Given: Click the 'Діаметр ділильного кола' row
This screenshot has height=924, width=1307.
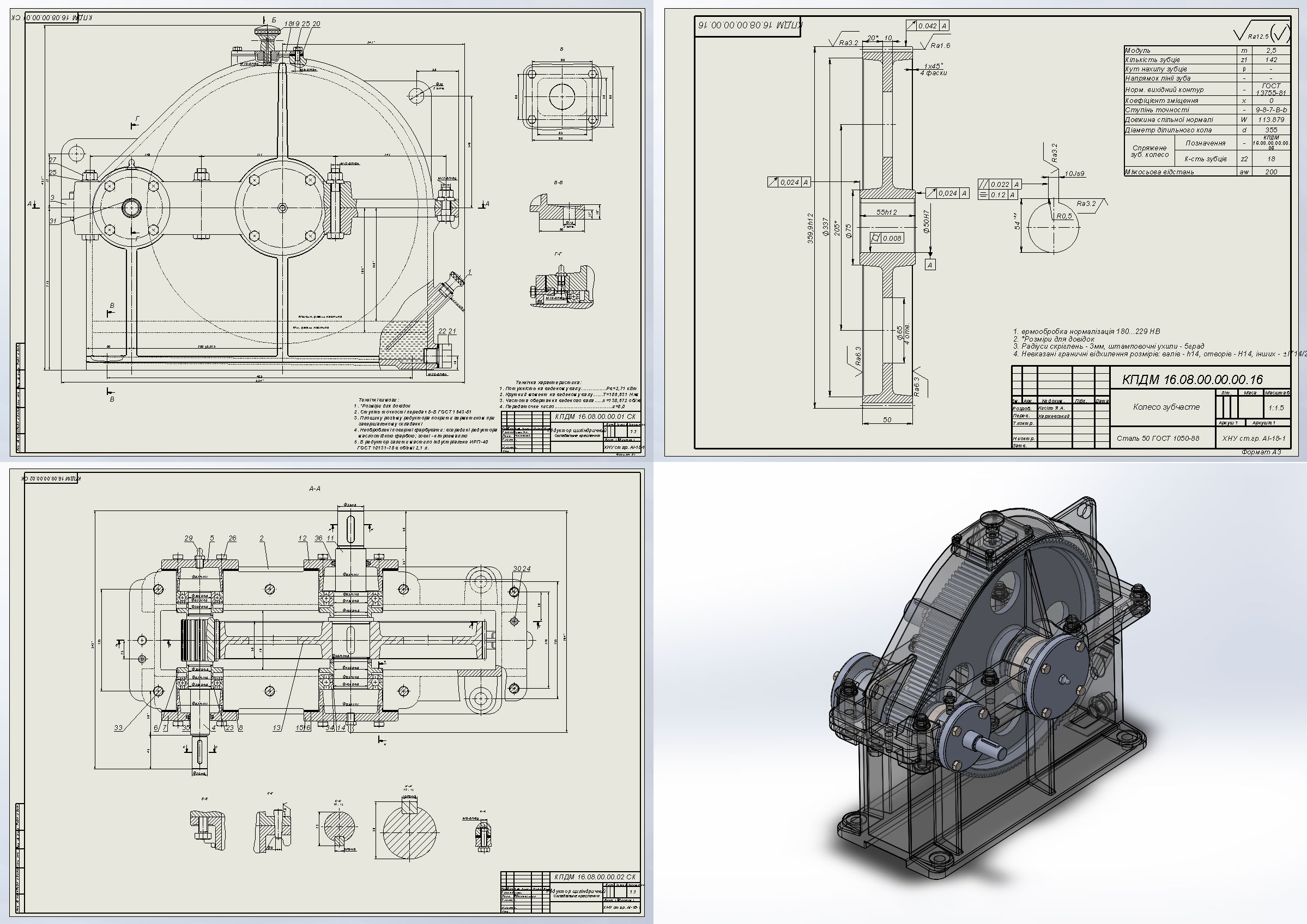Looking at the screenshot, I should click(1207, 130).
